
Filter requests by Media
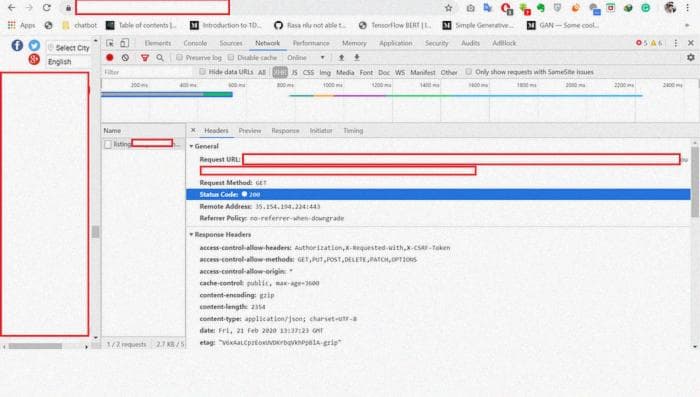point(345,72)
